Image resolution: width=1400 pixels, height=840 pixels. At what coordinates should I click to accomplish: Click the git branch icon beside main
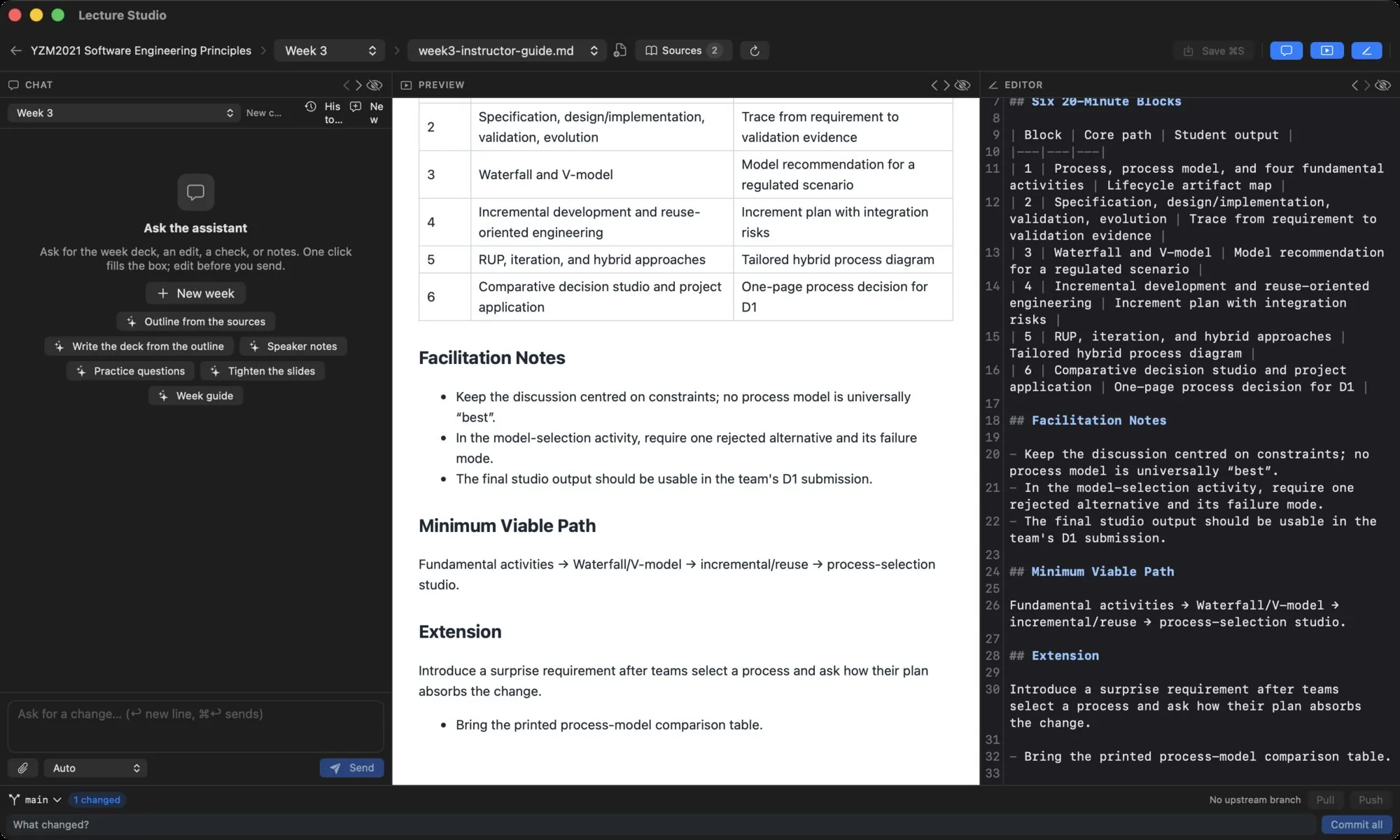(14, 799)
